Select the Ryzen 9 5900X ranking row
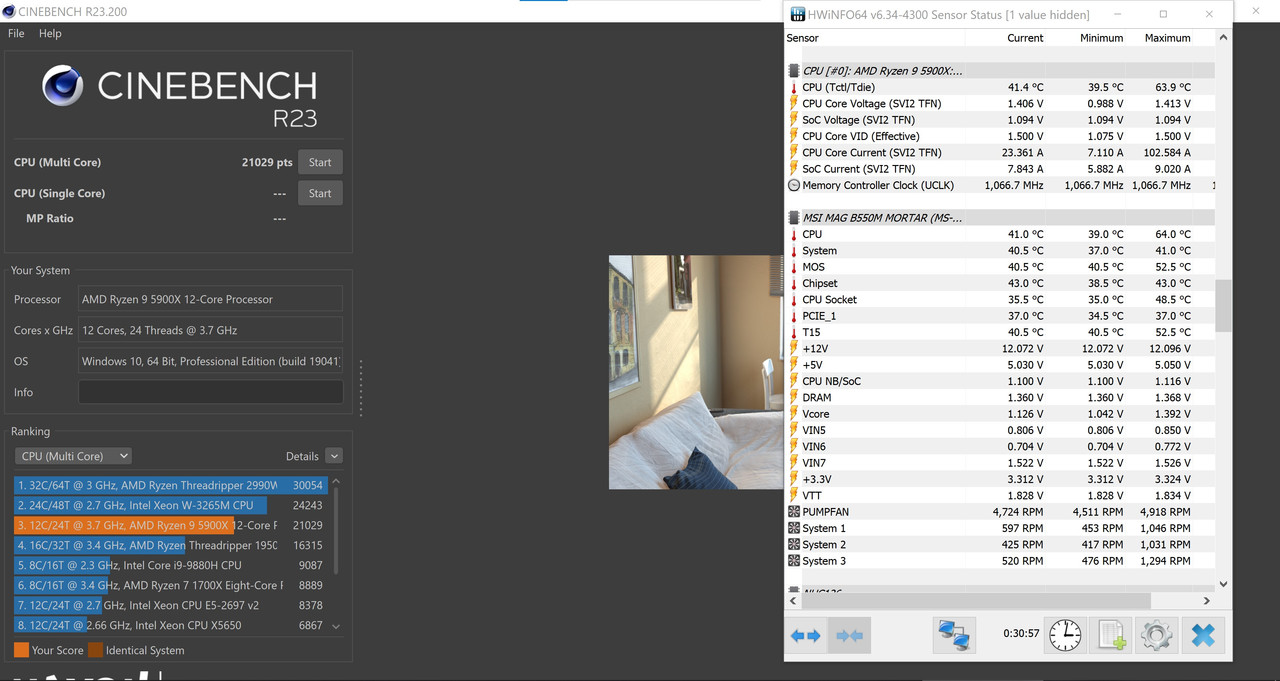Image resolution: width=1280 pixels, height=681 pixels. [170, 525]
